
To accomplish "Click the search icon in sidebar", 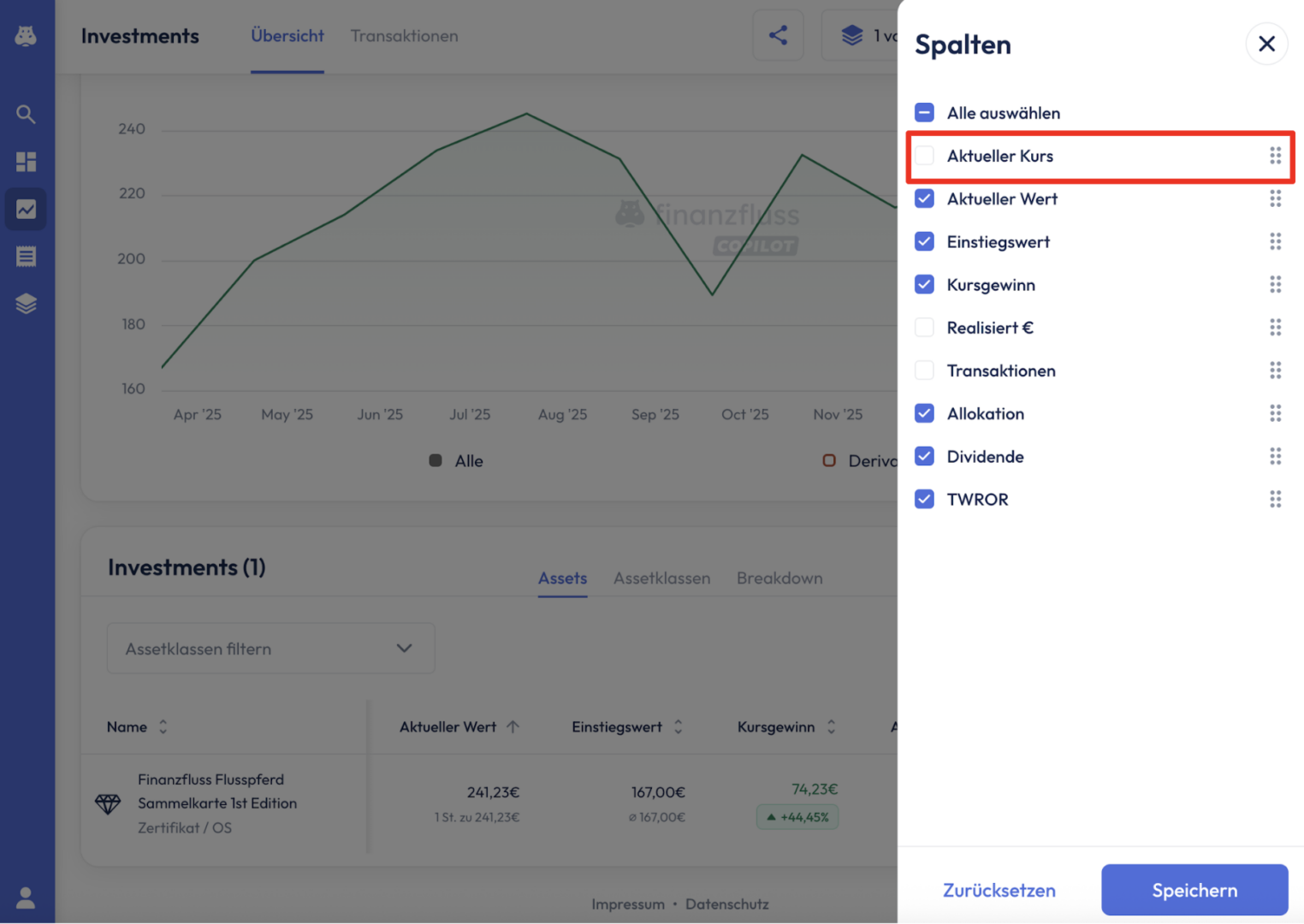I will (26, 114).
